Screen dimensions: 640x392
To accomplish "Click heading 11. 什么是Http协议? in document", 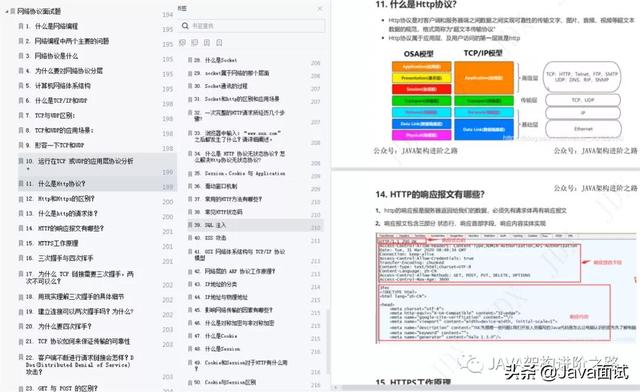I will point(416,5).
